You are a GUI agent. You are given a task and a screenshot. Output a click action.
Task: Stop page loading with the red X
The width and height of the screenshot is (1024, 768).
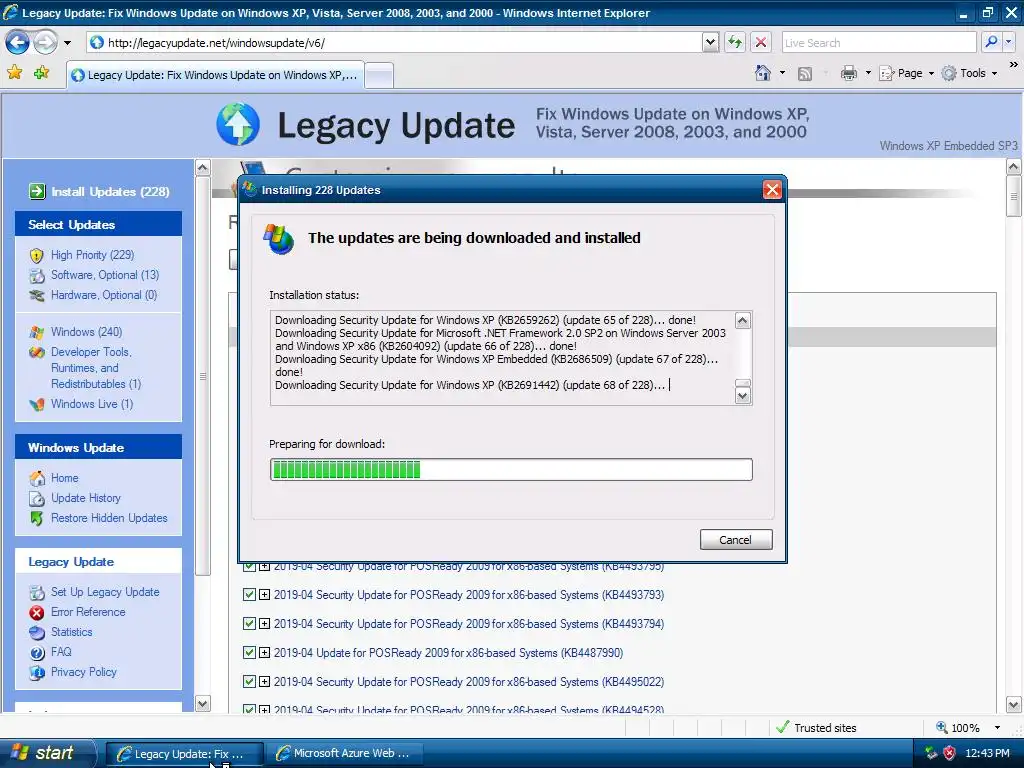click(x=761, y=42)
